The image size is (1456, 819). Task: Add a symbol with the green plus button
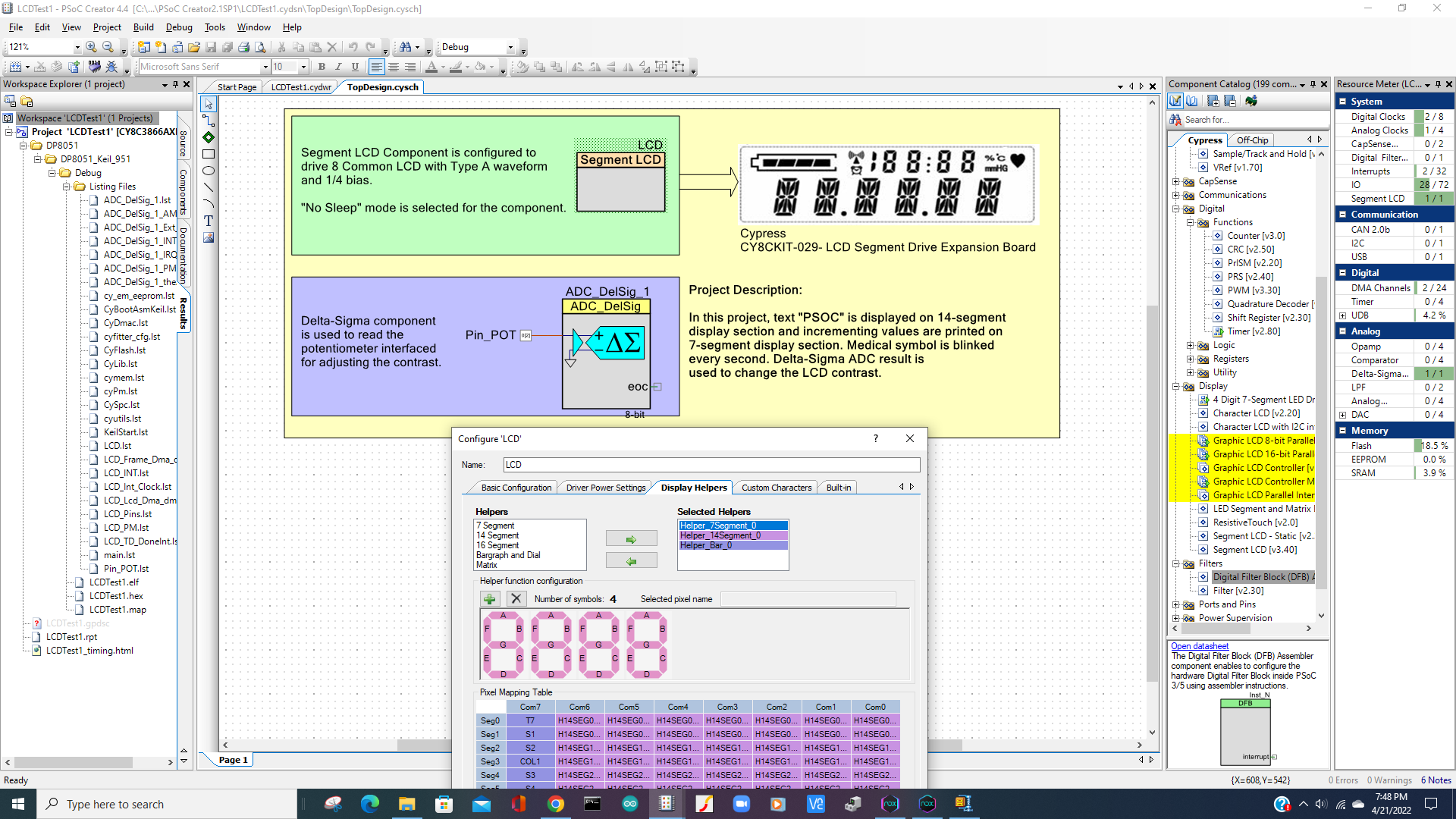pos(489,599)
